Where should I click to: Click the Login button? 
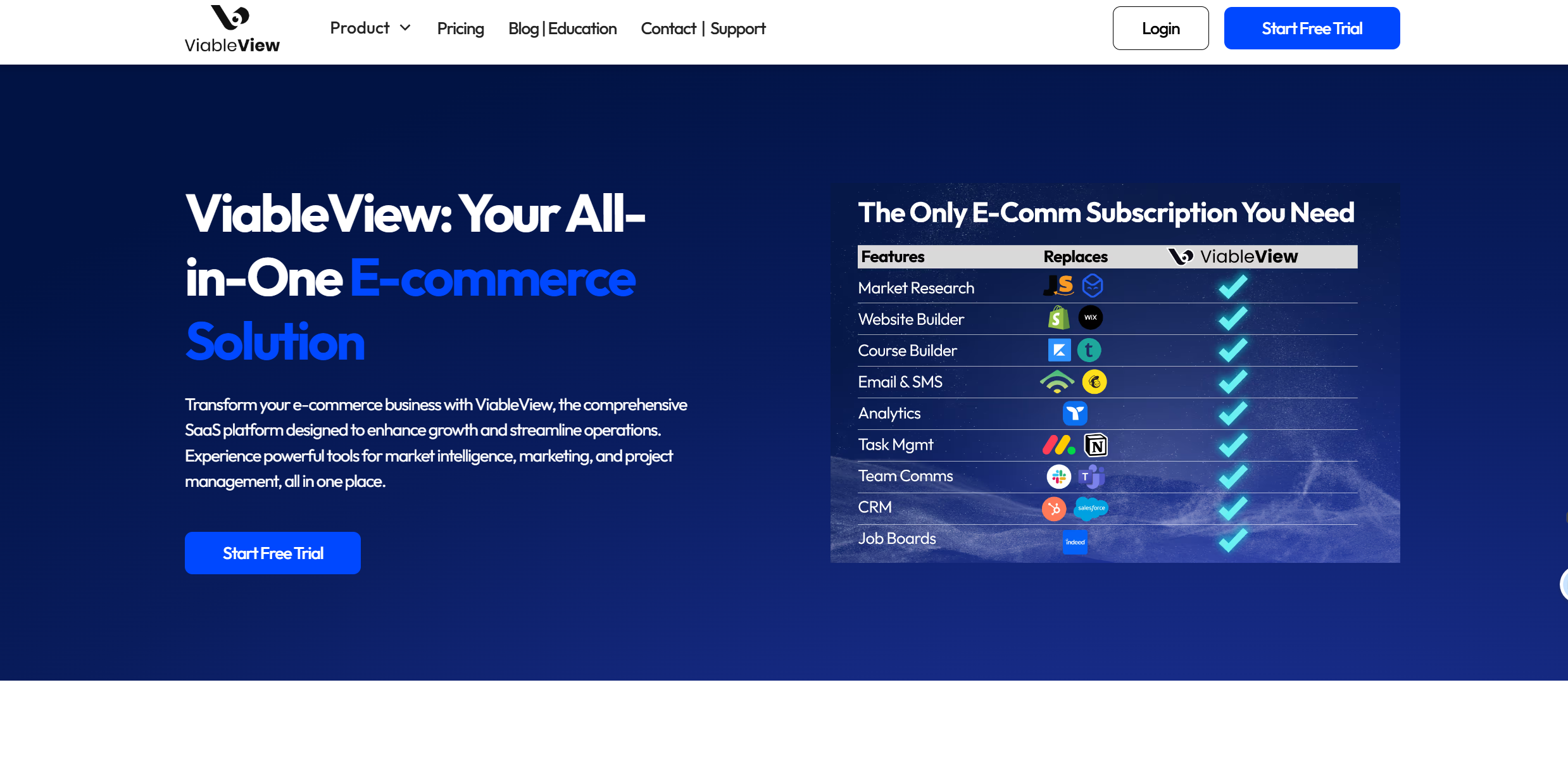click(1160, 28)
